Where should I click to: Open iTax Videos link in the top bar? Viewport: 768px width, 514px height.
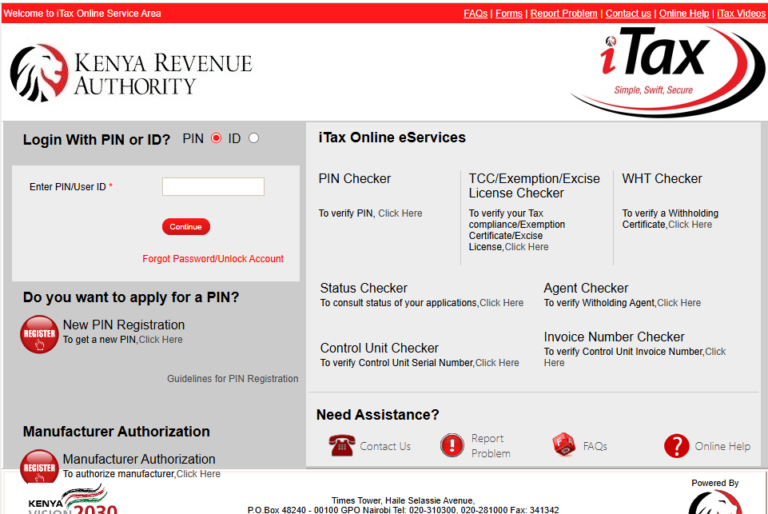tap(741, 13)
